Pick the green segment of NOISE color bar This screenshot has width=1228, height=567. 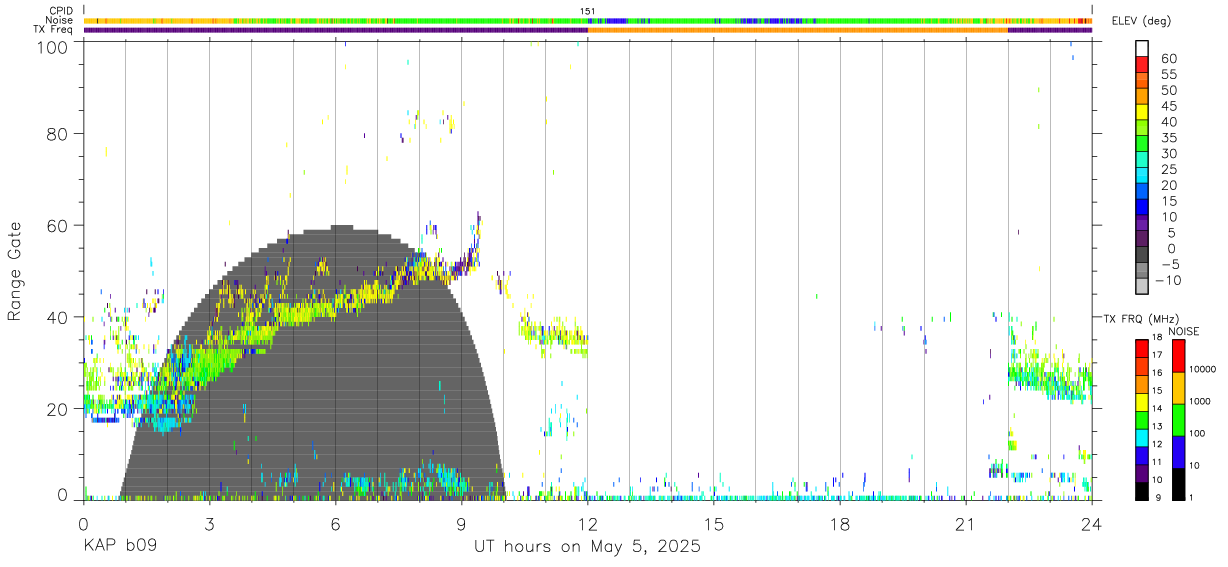click(x=1179, y=419)
